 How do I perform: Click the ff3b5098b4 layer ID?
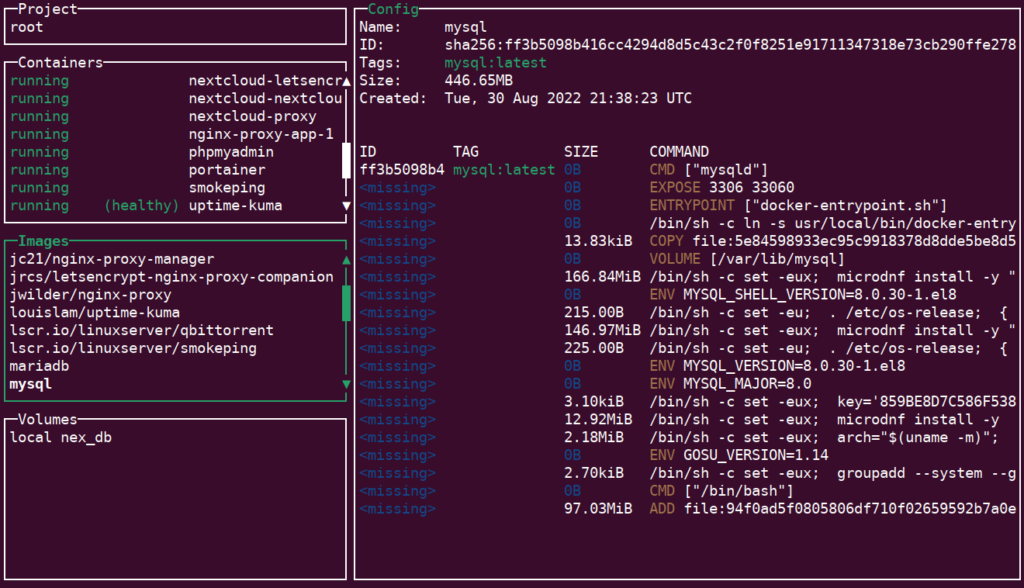pyautogui.click(x=402, y=170)
